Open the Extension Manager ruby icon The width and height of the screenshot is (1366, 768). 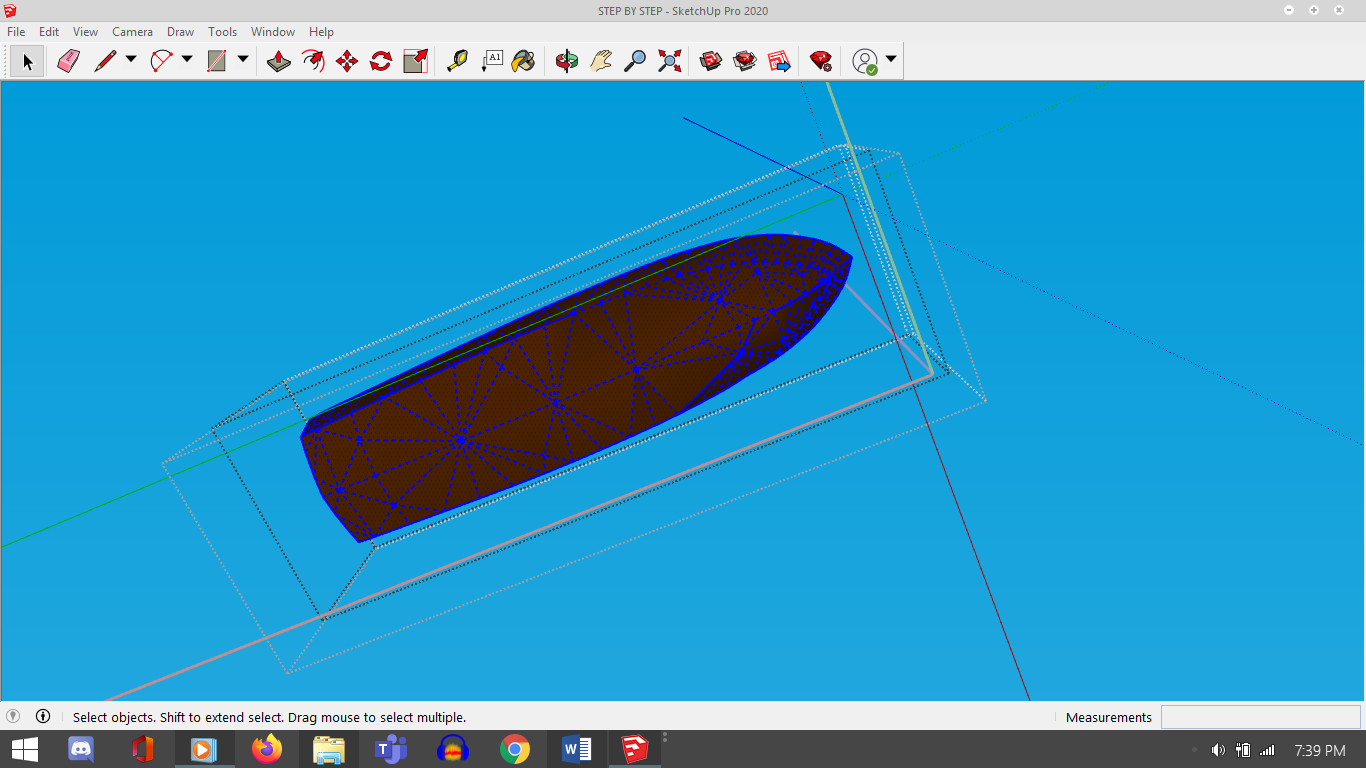click(x=821, y=62)
